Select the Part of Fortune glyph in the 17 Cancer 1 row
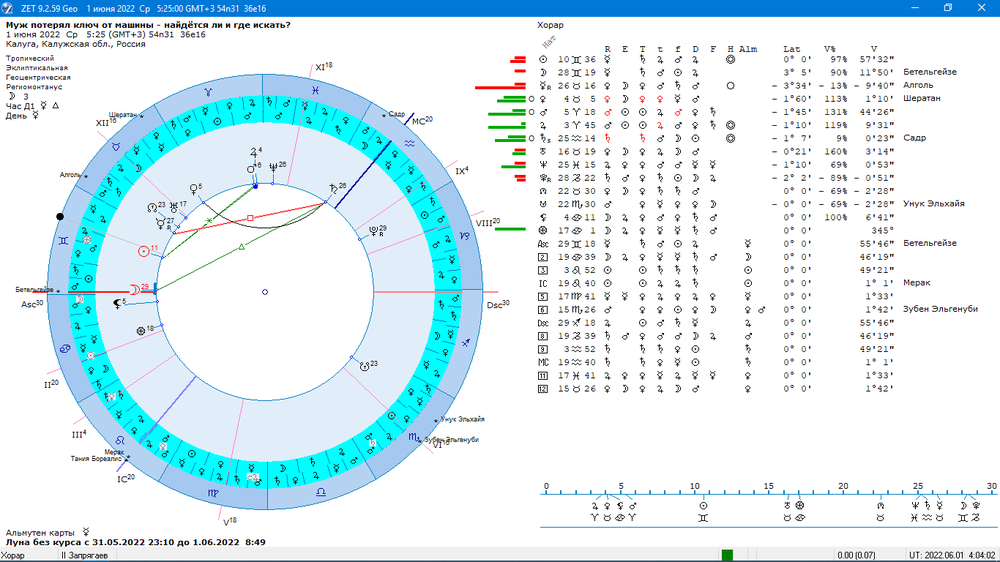Image resolution: width=1000 pixels, height=562 pixels. coord(543,230)
